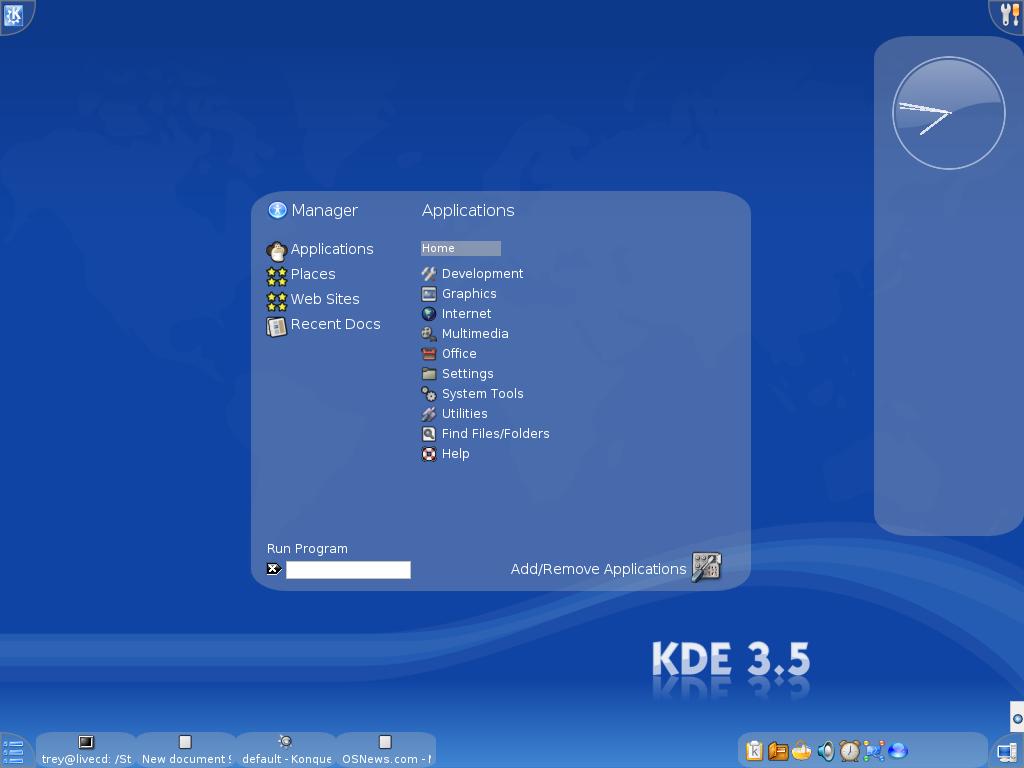Viewport: 1024px width, 768px height.
Task: Click the blue orb tray icon
Action: point(898,751)
